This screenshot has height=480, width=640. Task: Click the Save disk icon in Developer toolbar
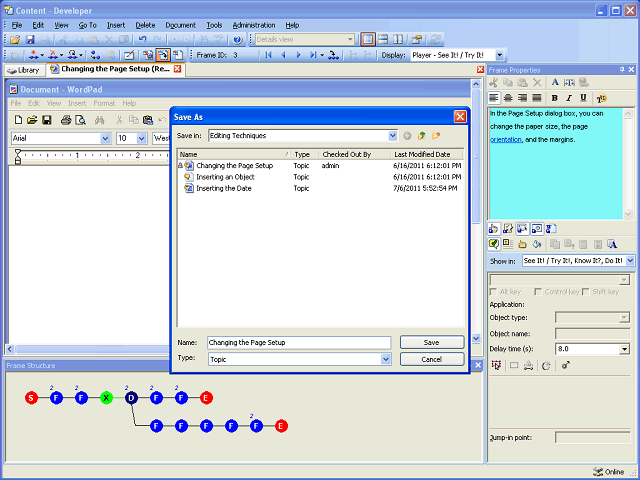pyautogui.click(x=30, y=40)
